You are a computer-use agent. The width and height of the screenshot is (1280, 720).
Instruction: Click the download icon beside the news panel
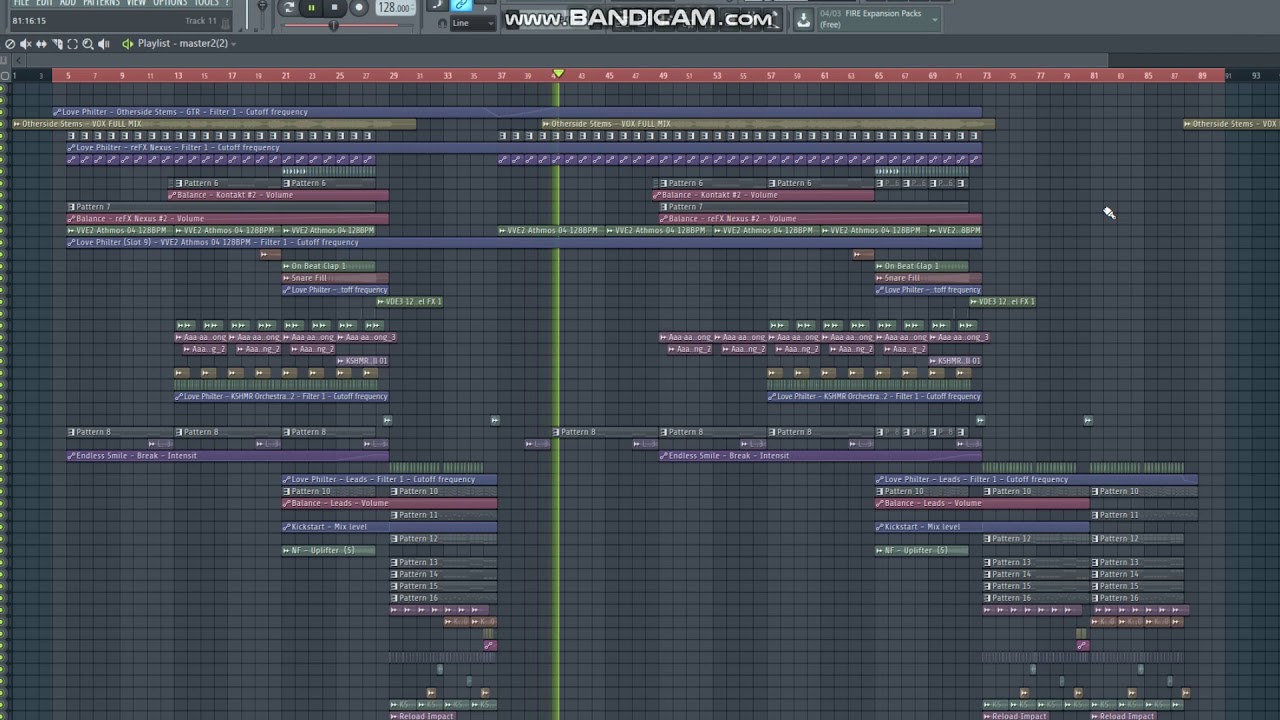click(803, 19)
